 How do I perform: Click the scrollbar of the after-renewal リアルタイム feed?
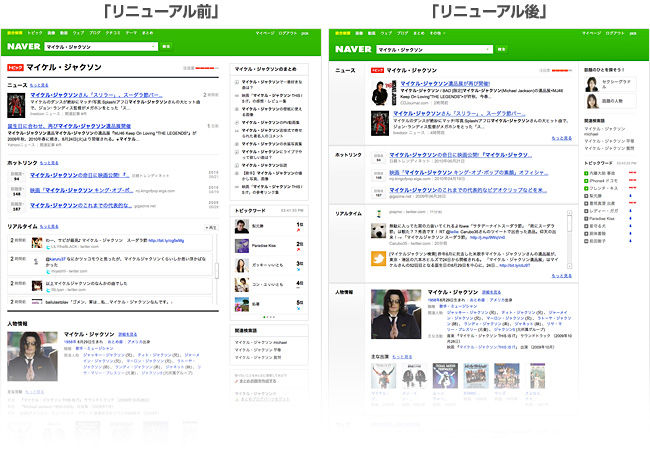(x=570, y=239)
